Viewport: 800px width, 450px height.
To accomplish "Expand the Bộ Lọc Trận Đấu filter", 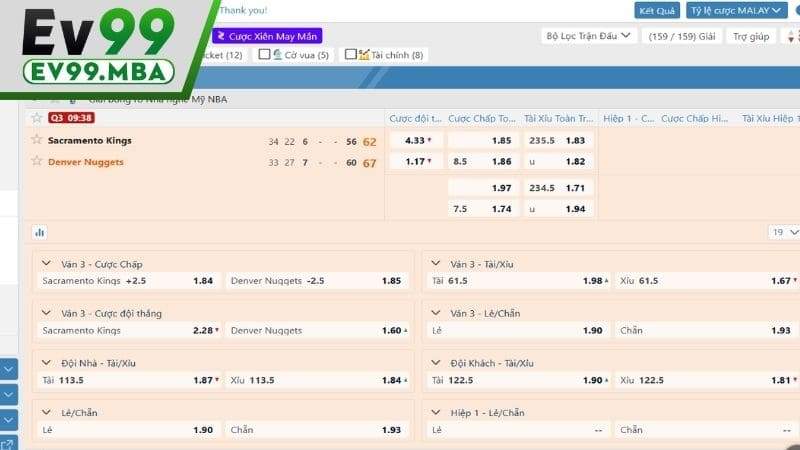I will [590, 36].
